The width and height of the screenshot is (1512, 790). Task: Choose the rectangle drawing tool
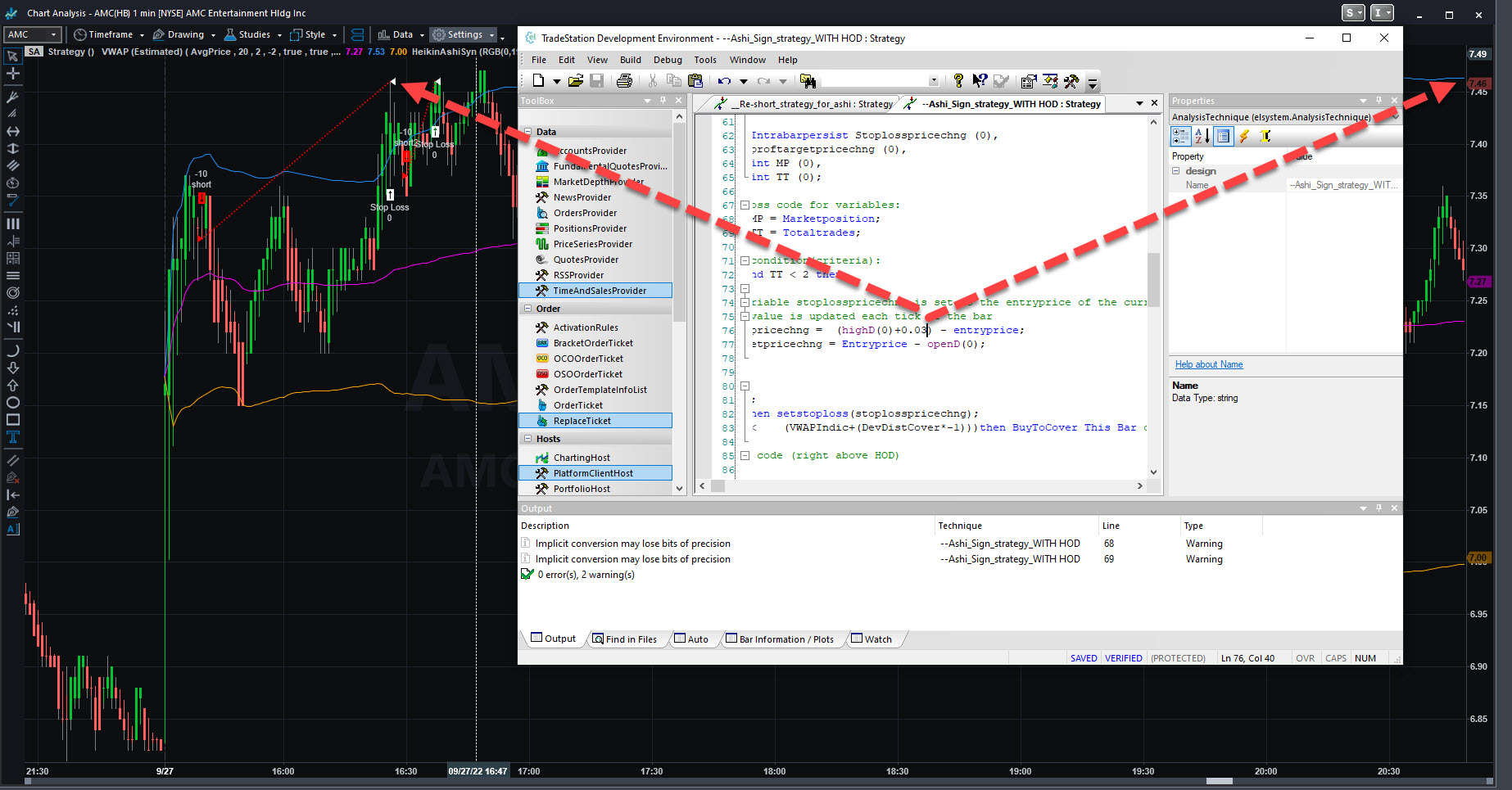(x=12, y=420)
